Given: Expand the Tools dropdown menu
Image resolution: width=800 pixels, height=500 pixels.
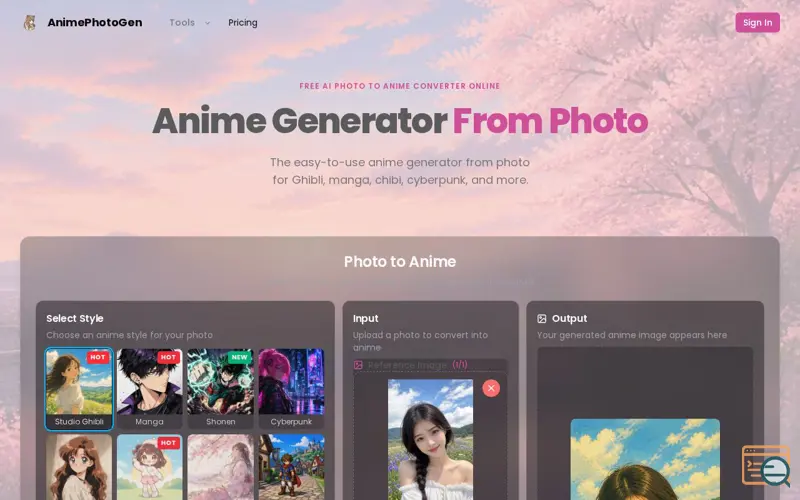Looking at the screenshot, I should pyautogui.click(x=189, y=22).
